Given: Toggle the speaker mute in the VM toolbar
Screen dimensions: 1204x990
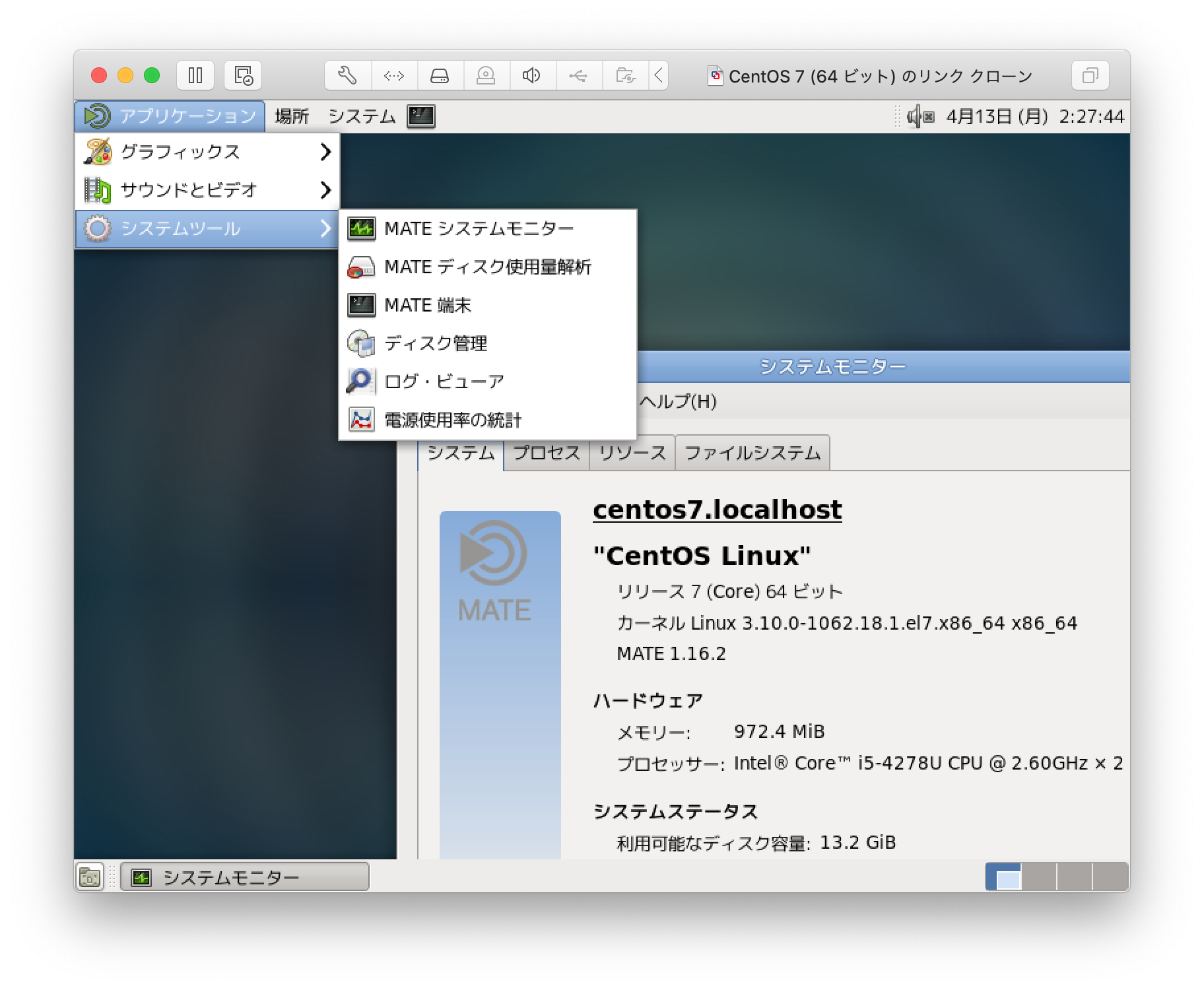Looking at the screenshot, I should point(533,75).
